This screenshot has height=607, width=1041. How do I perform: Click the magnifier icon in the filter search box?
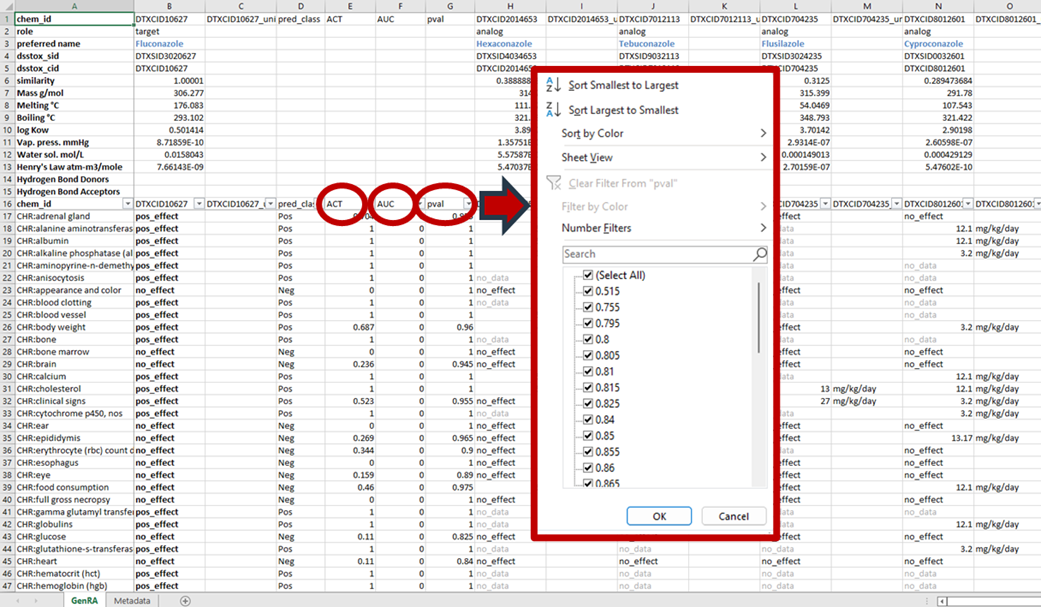coord(760,254)
